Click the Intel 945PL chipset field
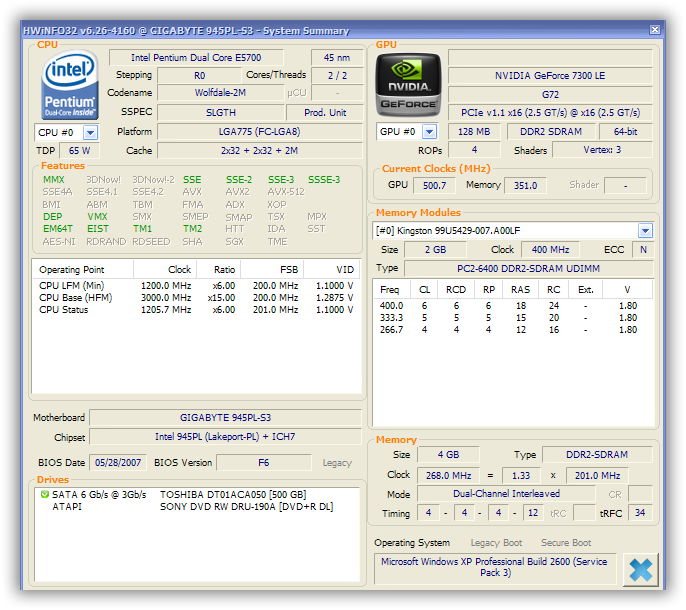 [x=225, y=437]
